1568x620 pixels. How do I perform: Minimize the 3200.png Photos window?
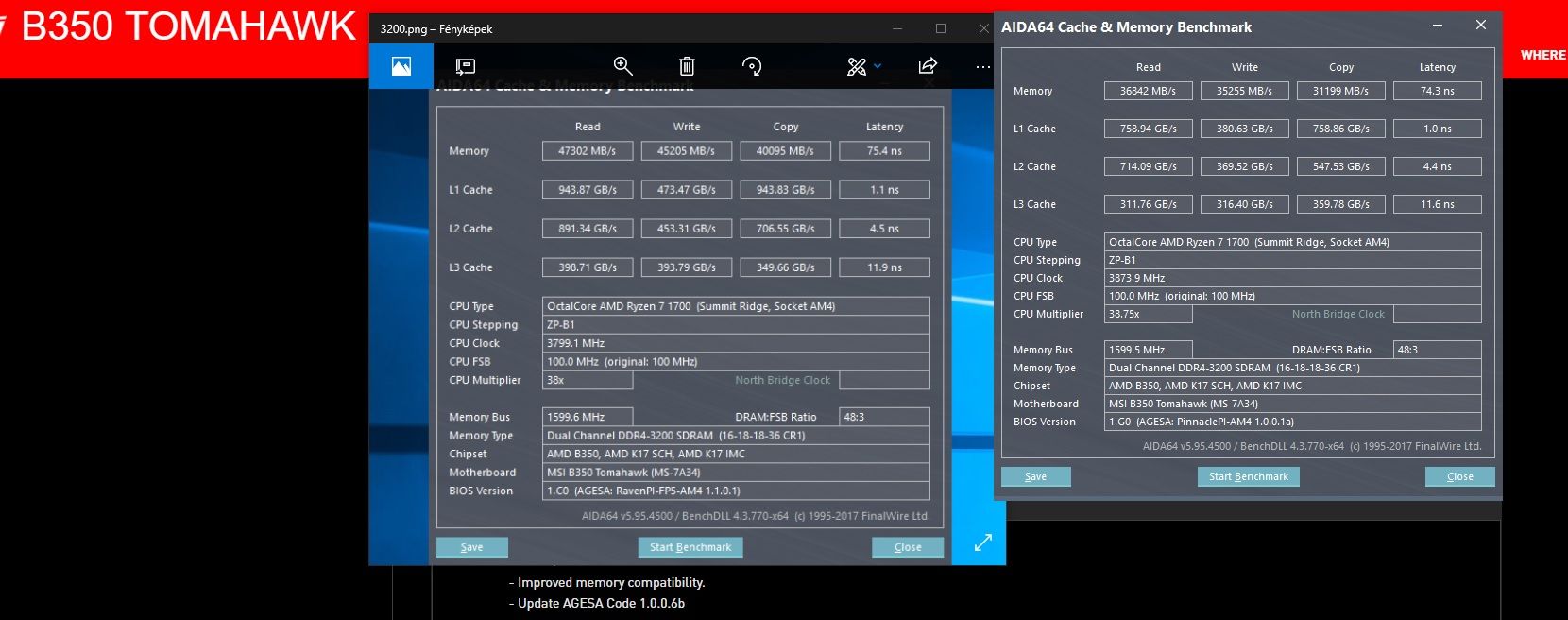coord(897,28)
